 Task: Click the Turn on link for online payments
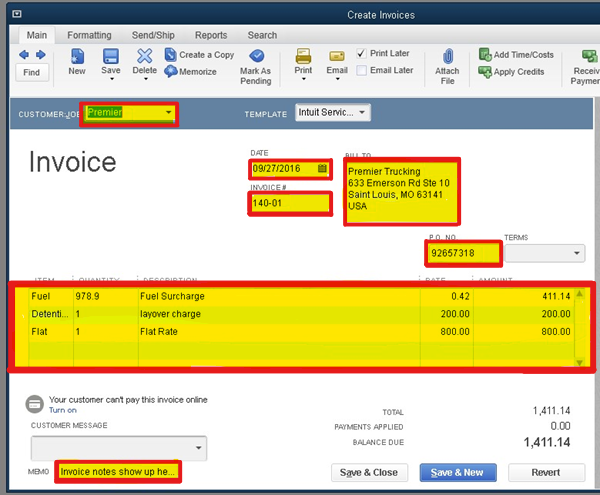(x=63, y=410)
